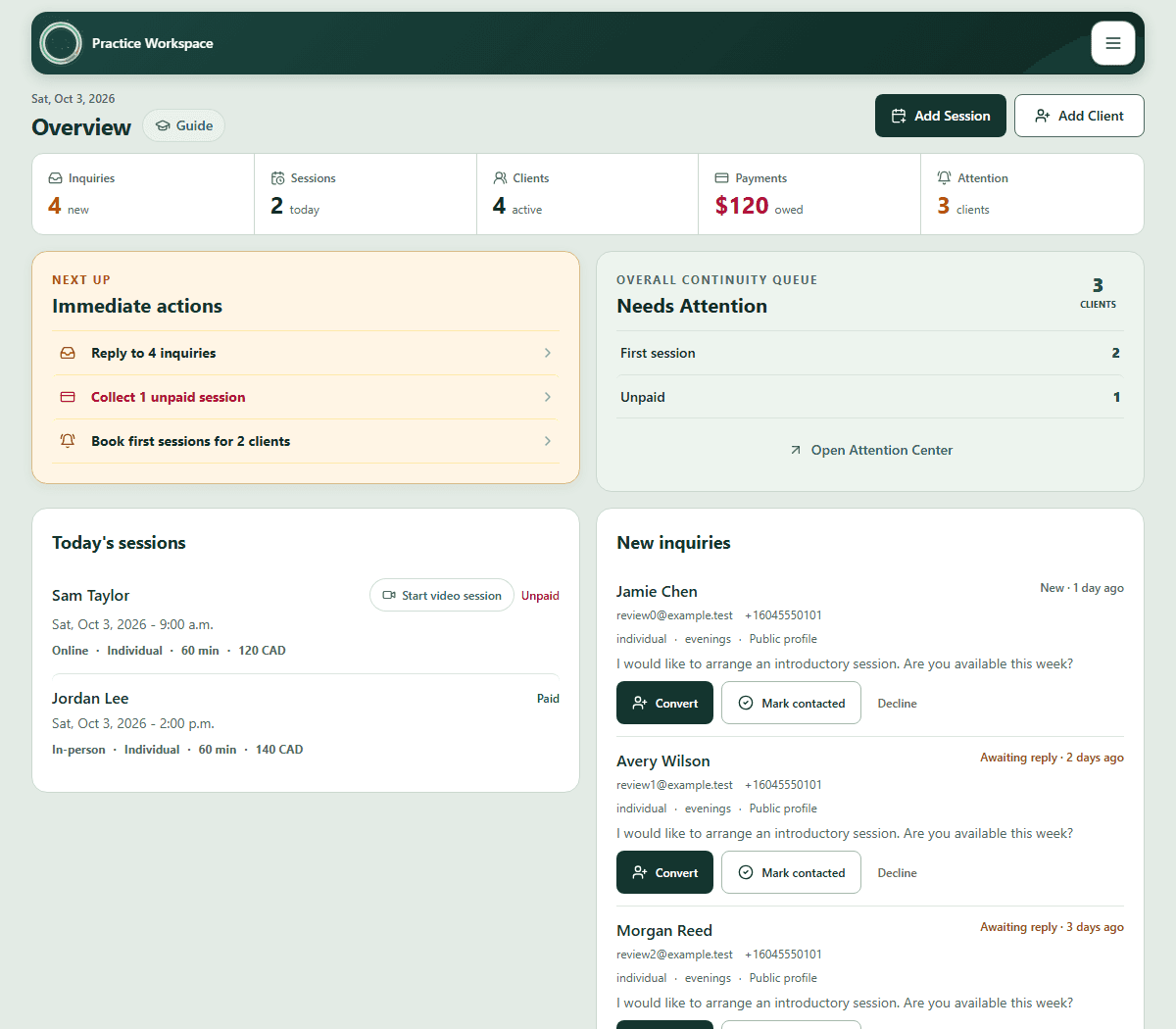Convert Jamie Chen inquiry to client

664,703
